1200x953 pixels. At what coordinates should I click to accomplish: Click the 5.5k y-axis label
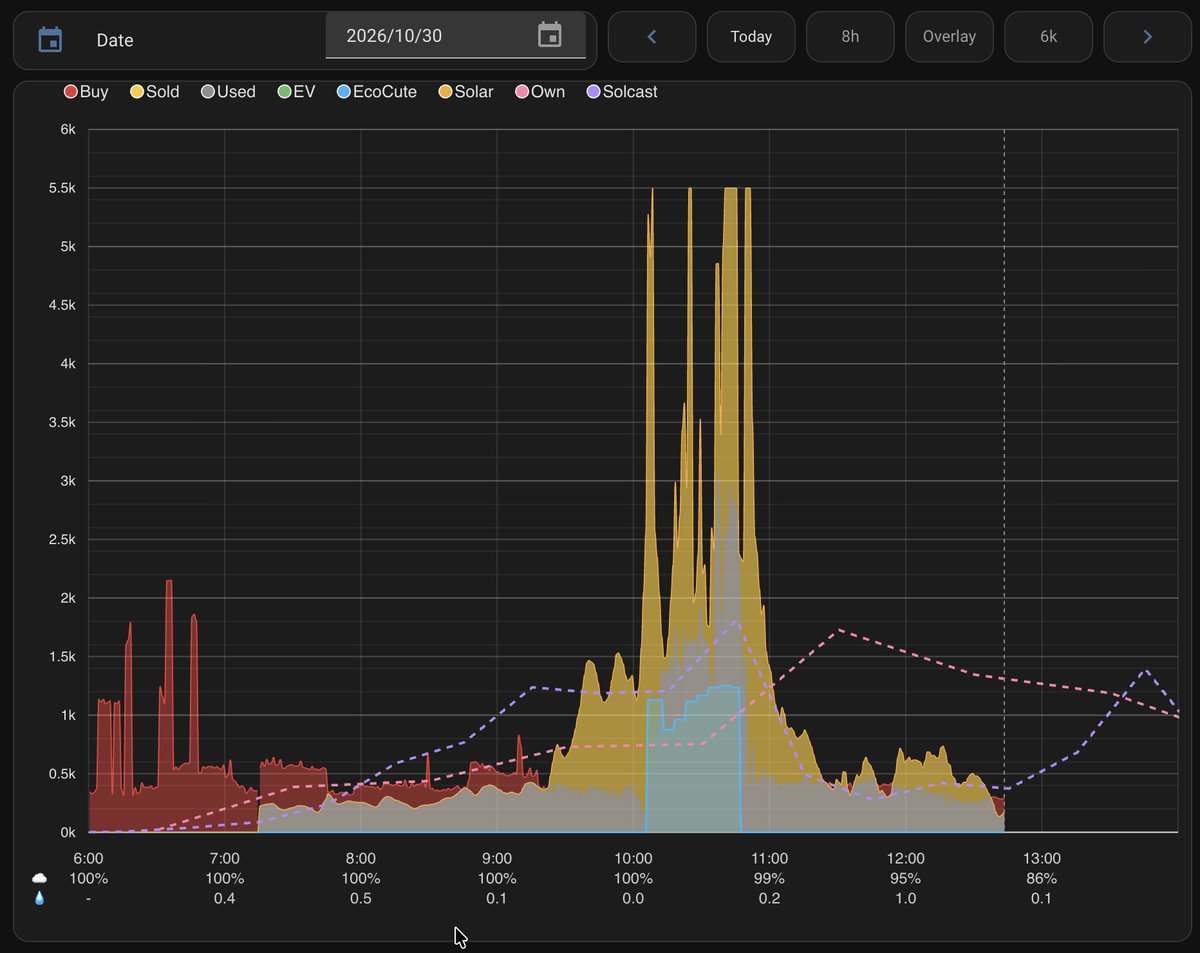coord(62,188)
